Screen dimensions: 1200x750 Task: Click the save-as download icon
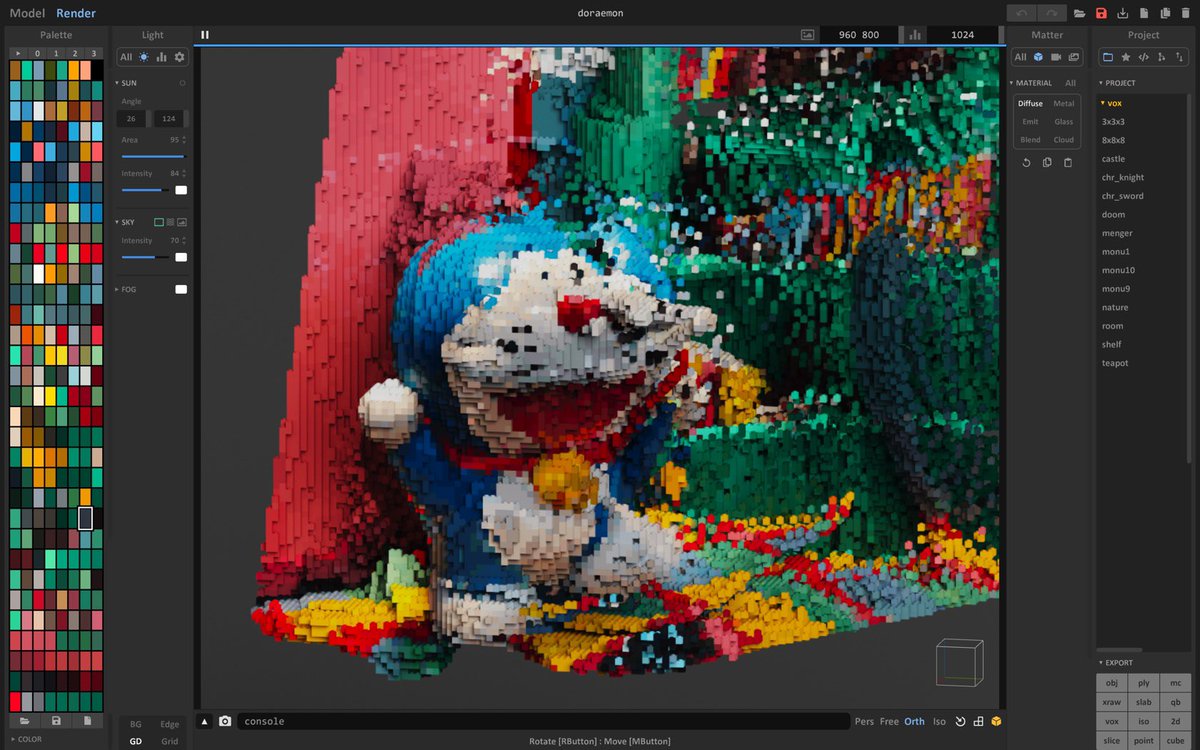click(1123, 13)
